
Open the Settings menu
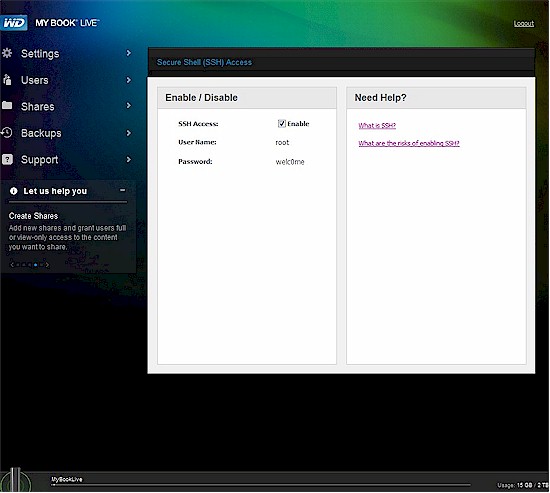click(x=40, y=54)
